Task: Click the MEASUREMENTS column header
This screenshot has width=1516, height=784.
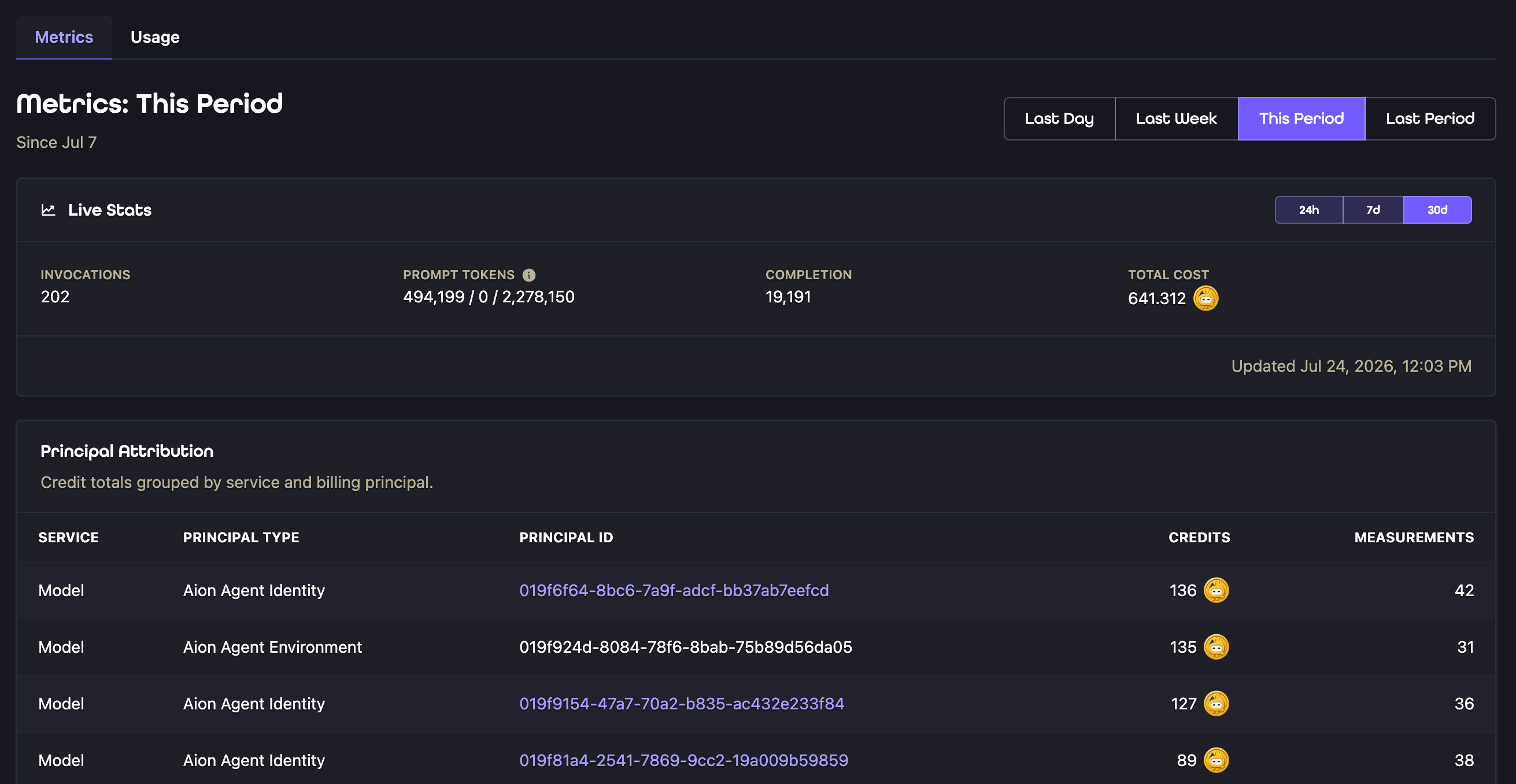Action: (x=1414, y=537)
